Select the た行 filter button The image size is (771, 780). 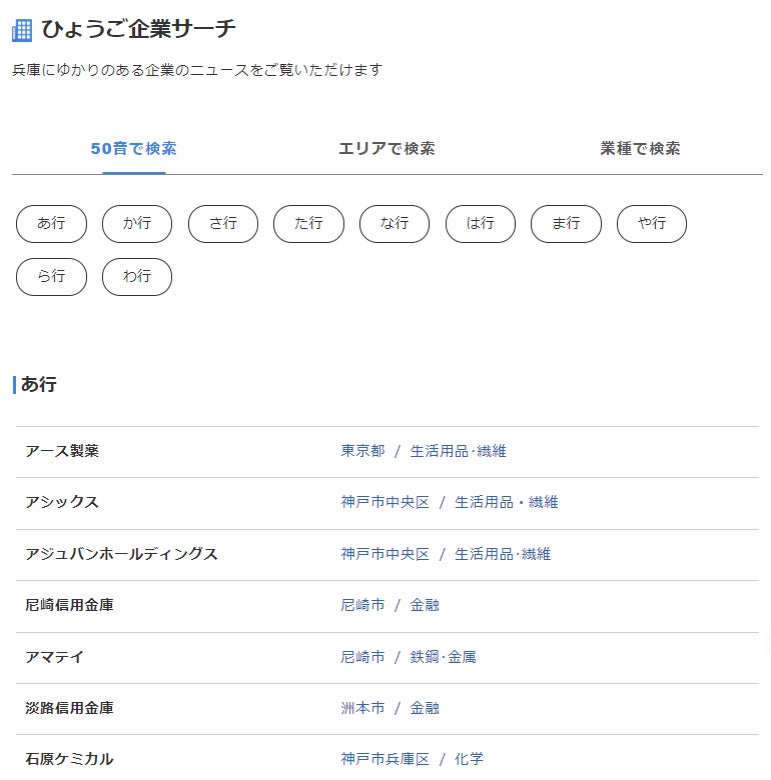point(308,223)
